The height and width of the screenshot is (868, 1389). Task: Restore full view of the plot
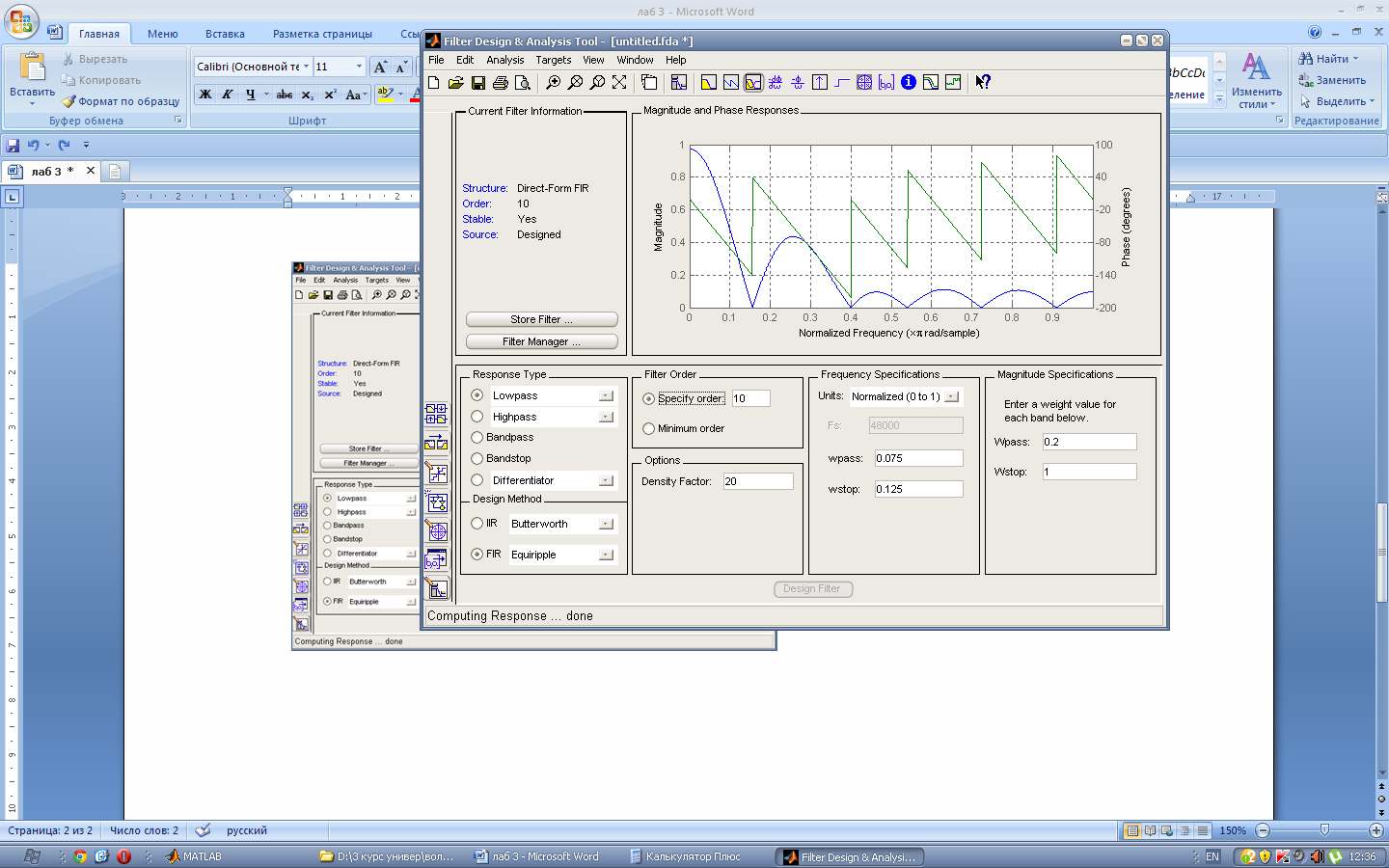pyautogui.click(x=619, y=83)
